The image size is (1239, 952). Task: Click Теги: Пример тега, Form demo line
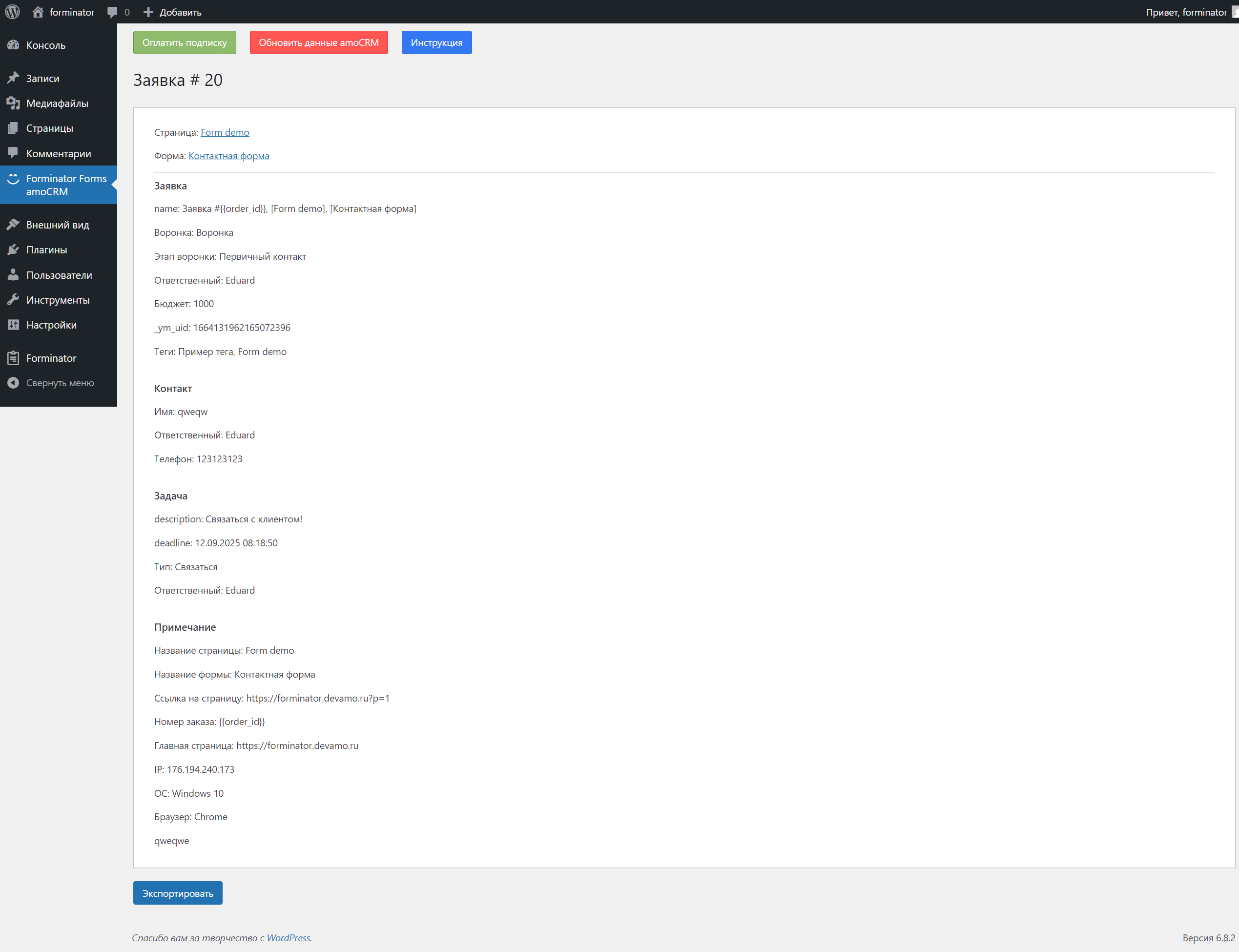point(220,352)
